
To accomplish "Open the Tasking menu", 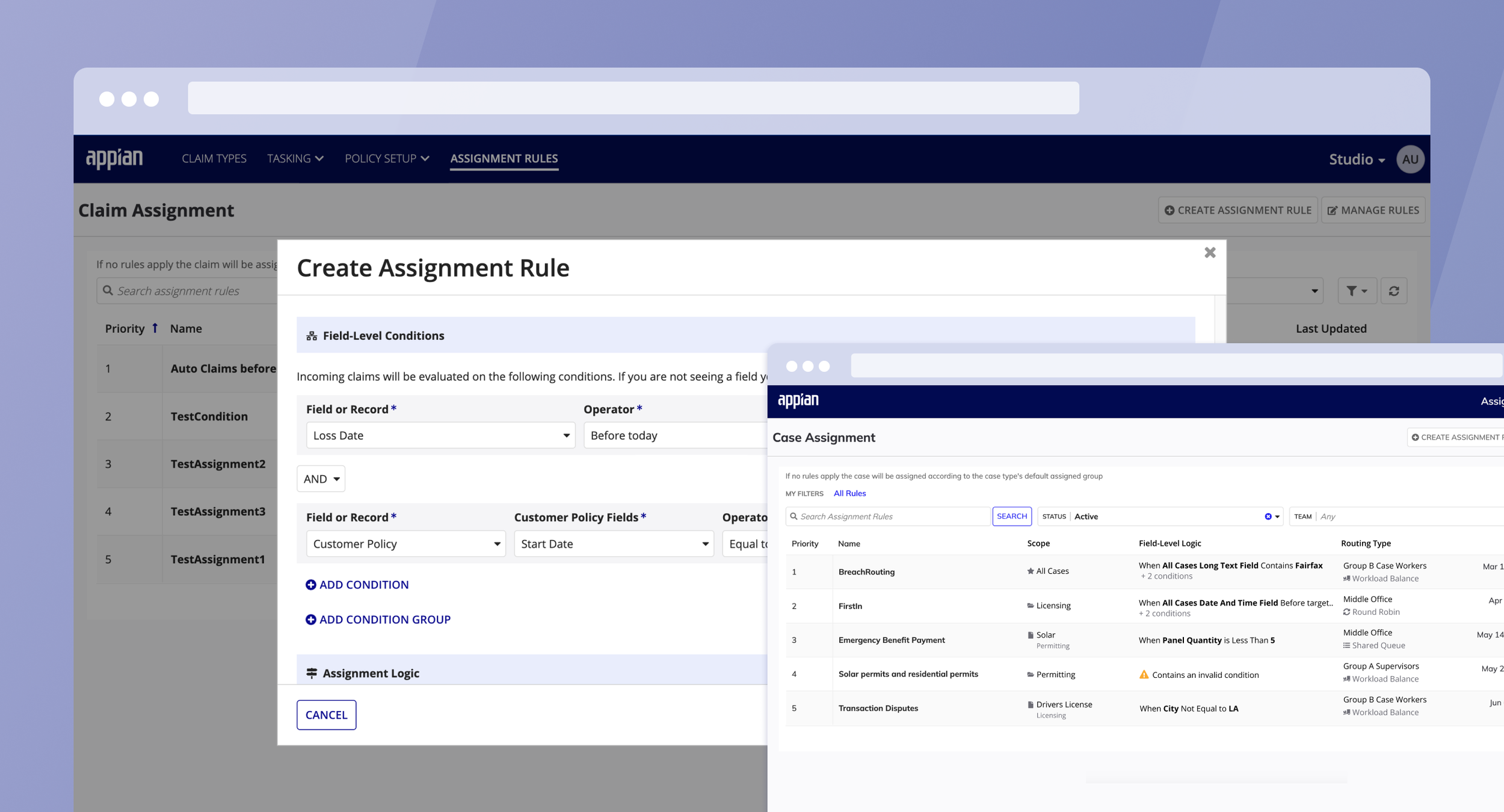I will pos(295,159).
